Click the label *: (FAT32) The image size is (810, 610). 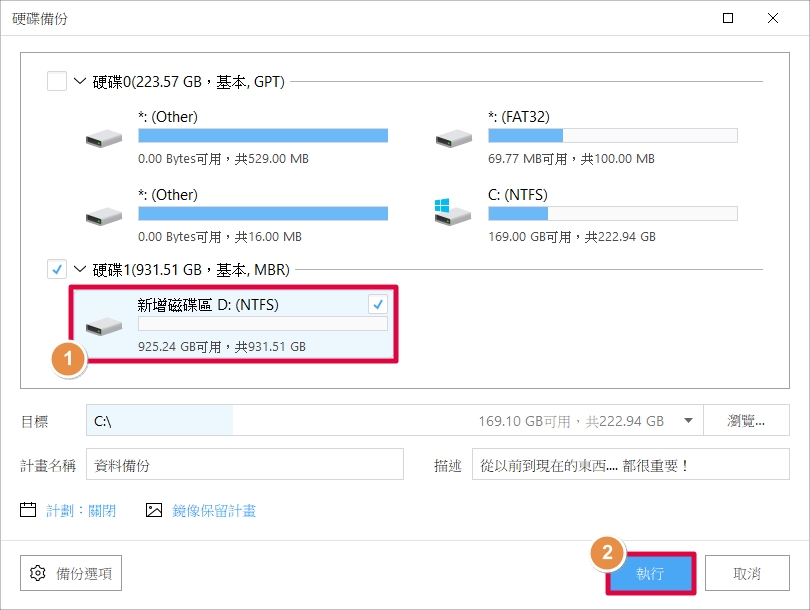click(x=519, y=117)
